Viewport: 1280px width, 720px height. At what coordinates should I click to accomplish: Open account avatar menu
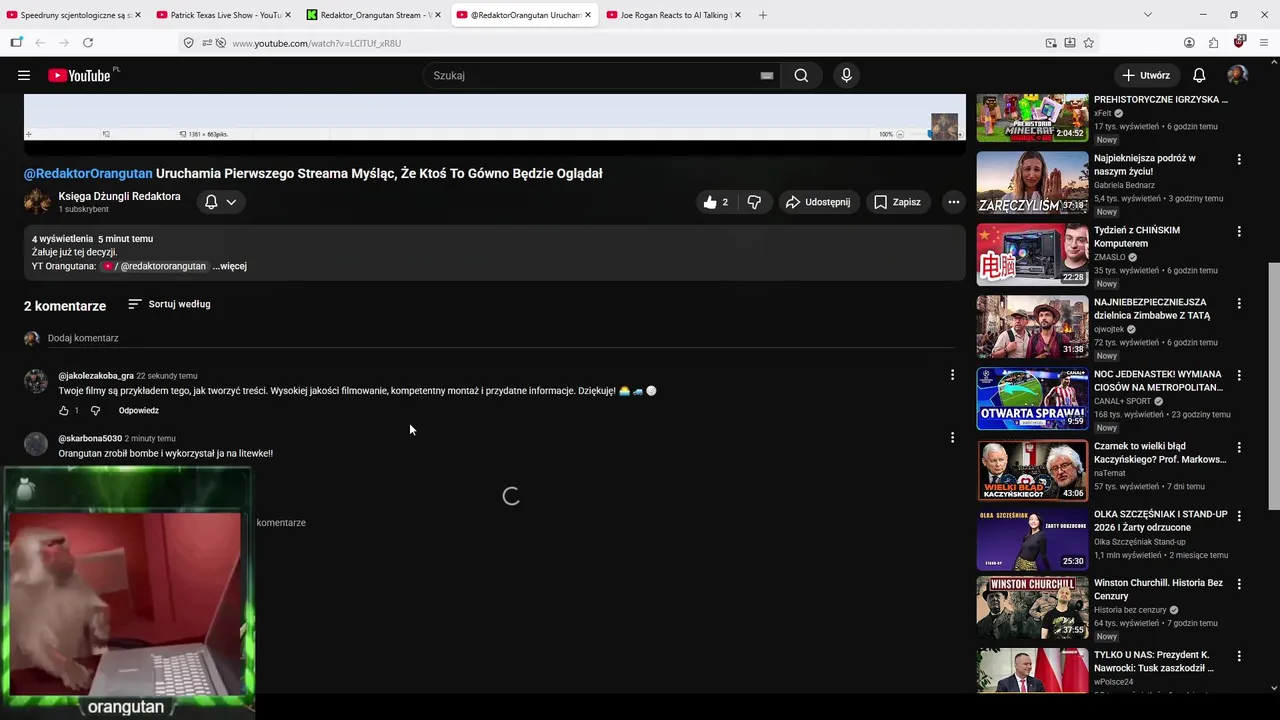click(x=1237, y=75)
